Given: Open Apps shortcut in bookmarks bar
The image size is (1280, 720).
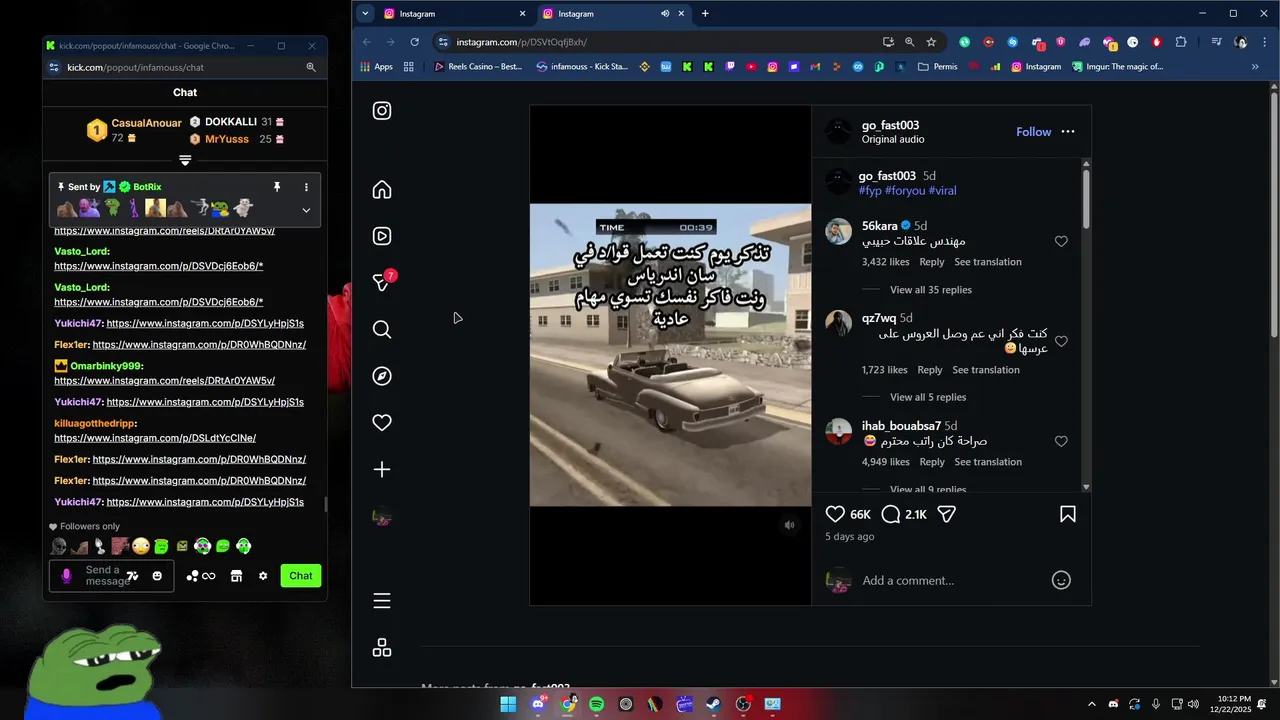Looking at the screenshot, I should [x=377, y=67].
